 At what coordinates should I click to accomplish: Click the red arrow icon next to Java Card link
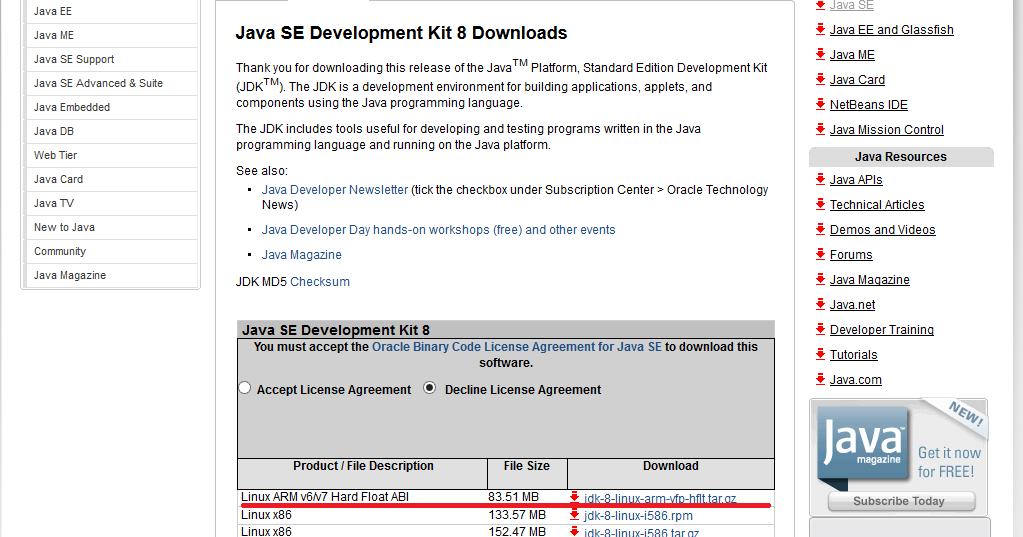tap(821, 79)
